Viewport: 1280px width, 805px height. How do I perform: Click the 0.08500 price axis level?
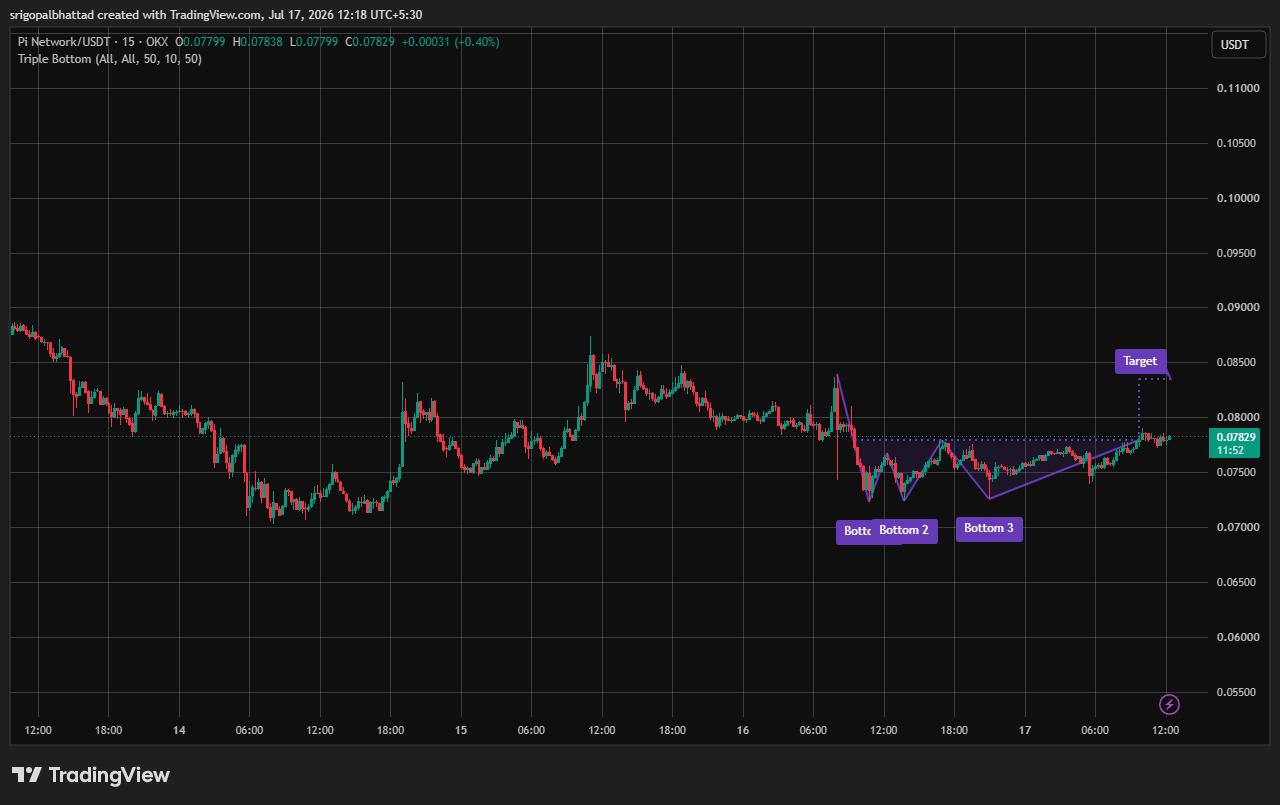pyautogui.click(x=1237, y=362)
